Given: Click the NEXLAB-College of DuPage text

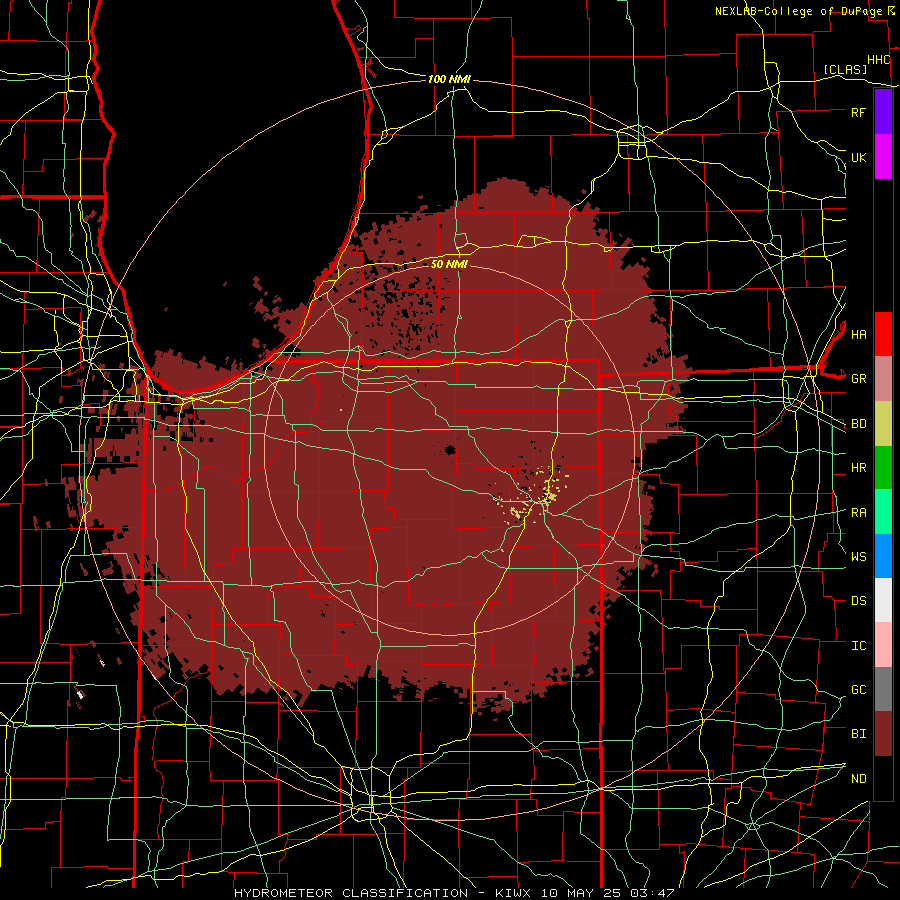Looking at the screenshot, I should 799,11.
